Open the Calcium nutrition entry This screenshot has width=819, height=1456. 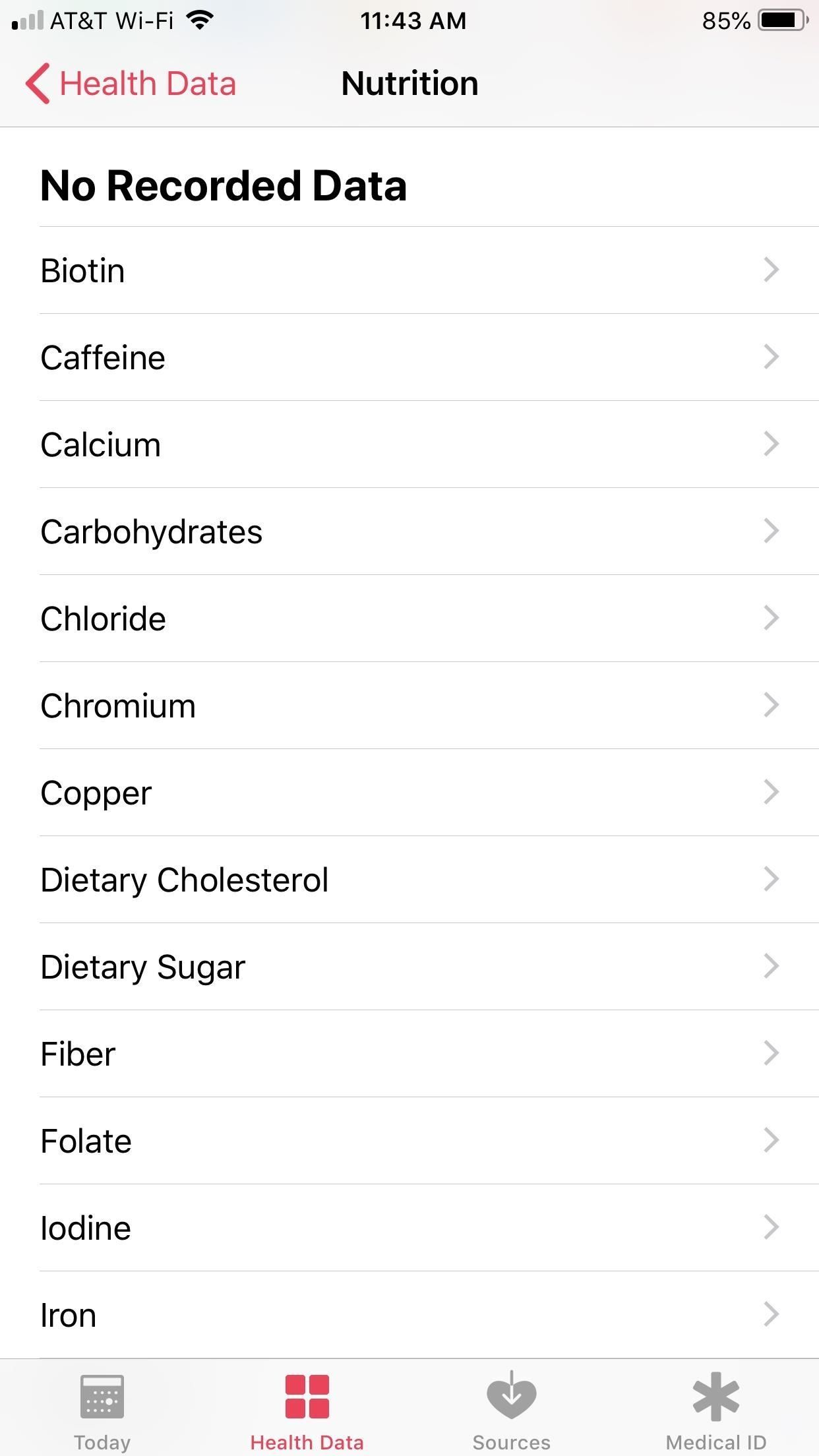pos(101,444)
